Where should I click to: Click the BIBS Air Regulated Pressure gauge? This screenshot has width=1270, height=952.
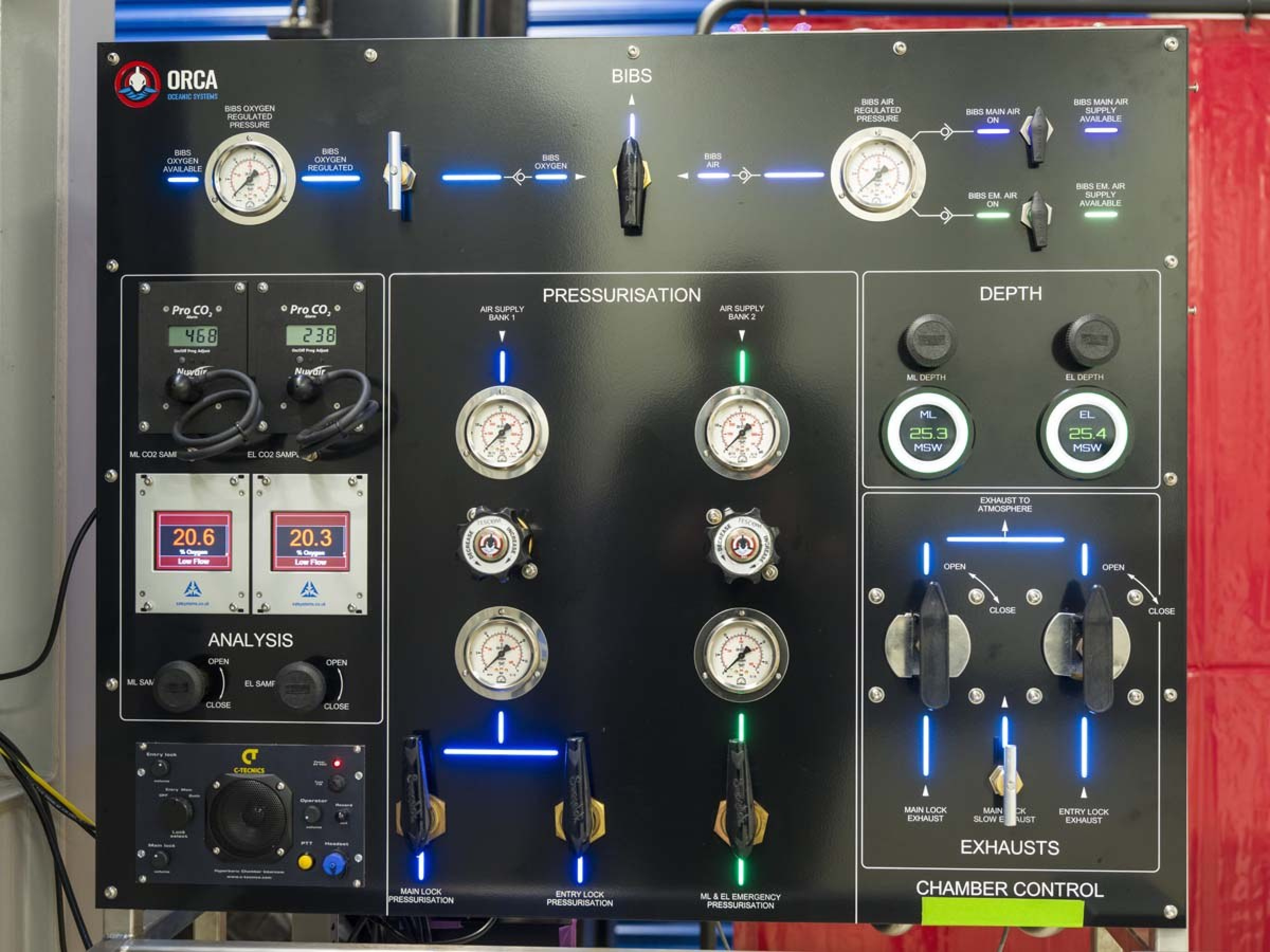point(877,174)
